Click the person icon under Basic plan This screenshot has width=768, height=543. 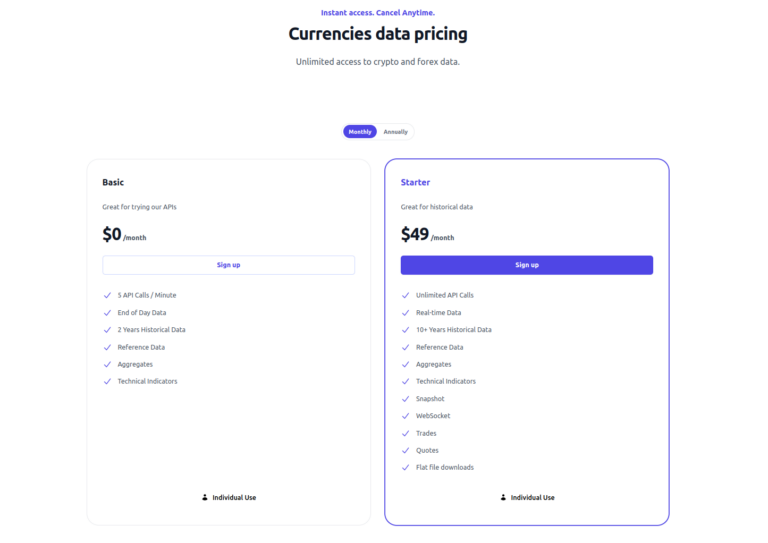(x=205, y=497)
